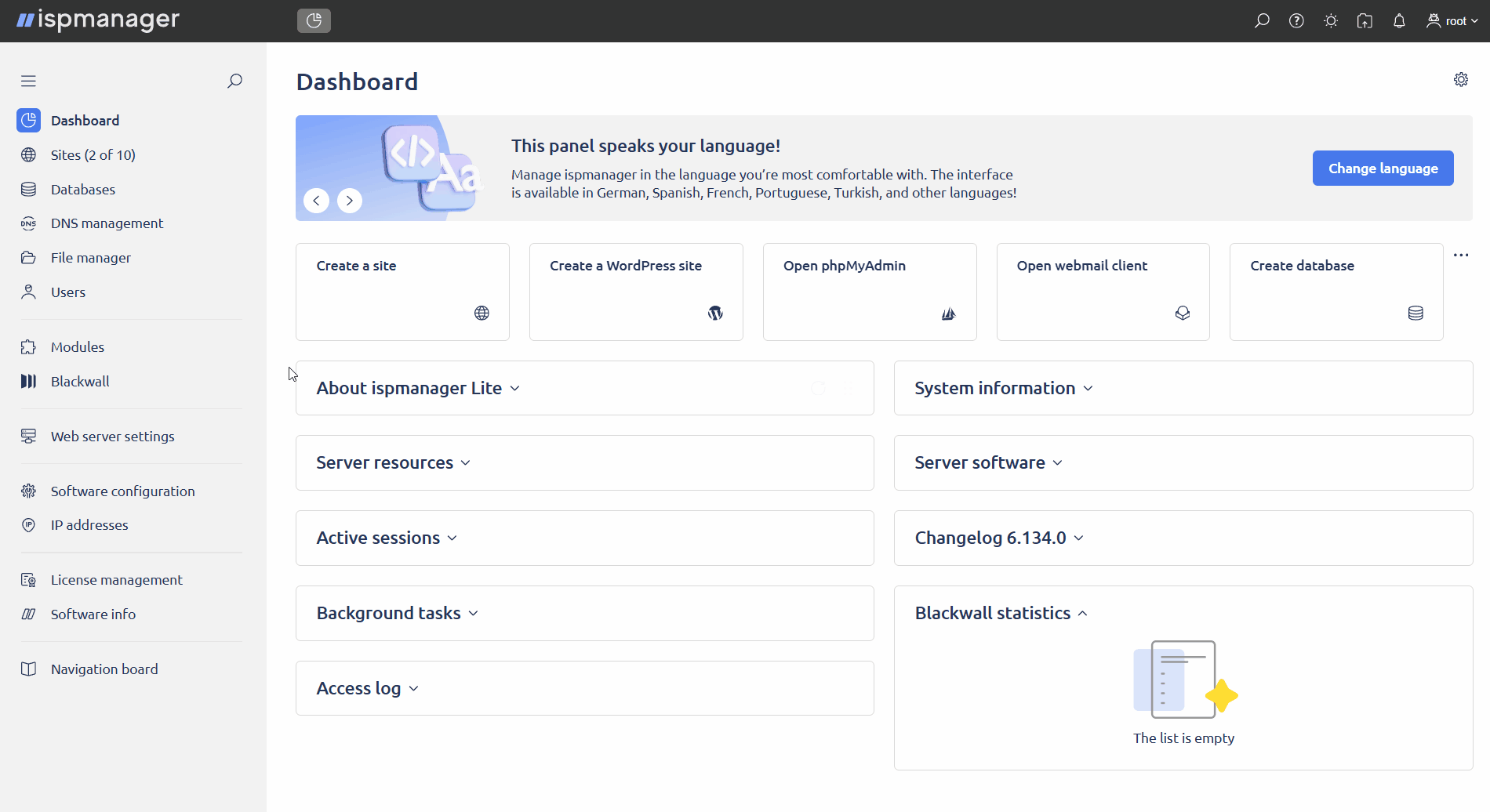Toggle the light/dark theme sun icon
Image resolution: width=1490 pixels, height=812 pixels.
point(1331,21)
